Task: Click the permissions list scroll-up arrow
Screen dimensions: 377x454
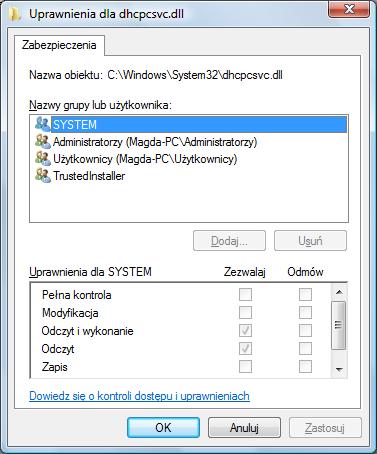Action: [x=339, y=292]
